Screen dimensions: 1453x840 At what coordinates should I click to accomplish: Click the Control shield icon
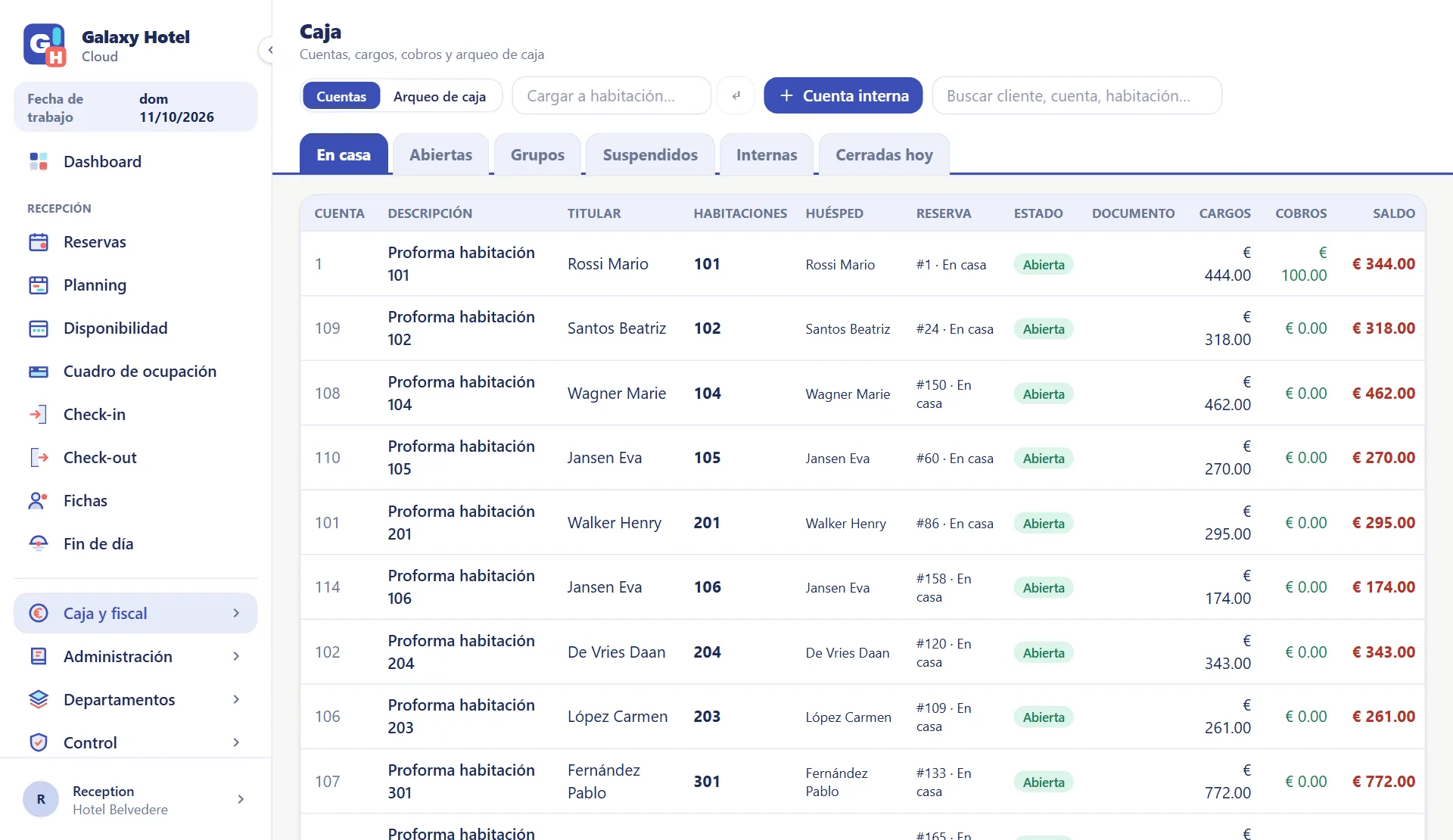pyautogui.click(x=39, y=742)
